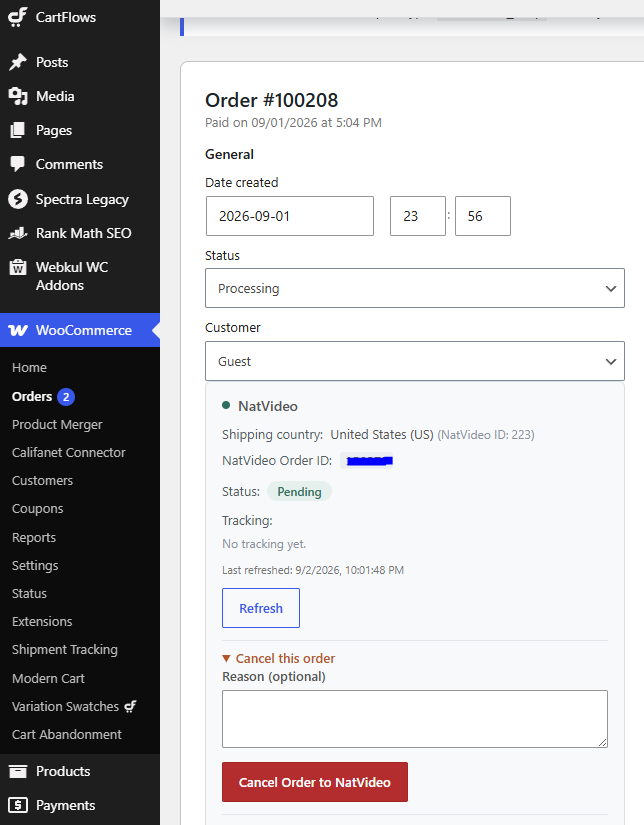Screen dimensions: 644x825
Task: Click the Posts pushpin icon
Action: [17, 62]
